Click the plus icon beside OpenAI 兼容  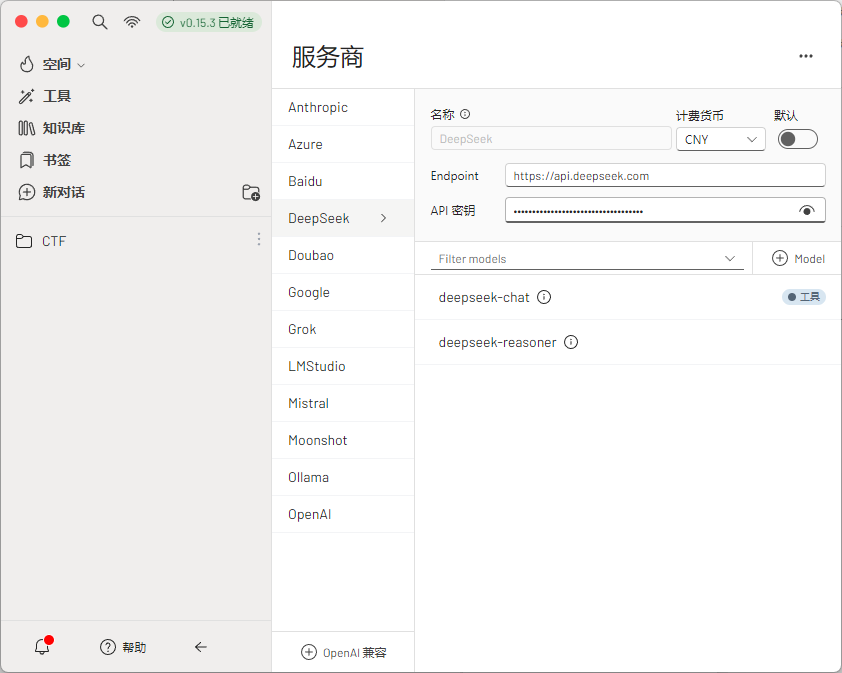309,652
